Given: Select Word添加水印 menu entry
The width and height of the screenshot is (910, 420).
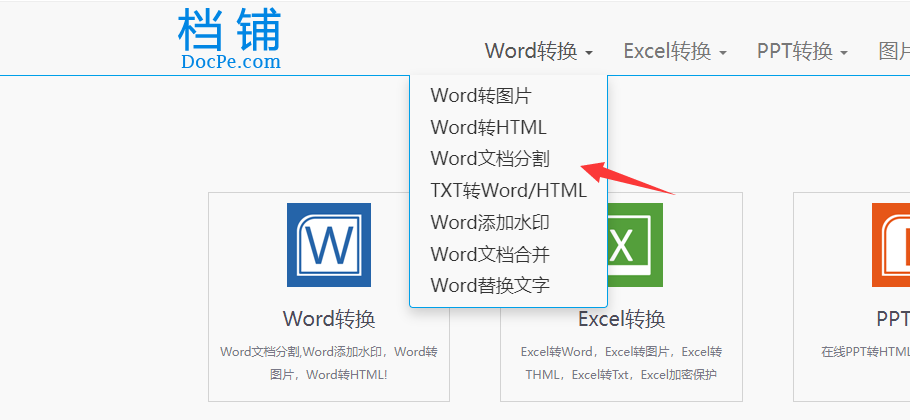Looking at the screenshot, I should click(490, 222).
